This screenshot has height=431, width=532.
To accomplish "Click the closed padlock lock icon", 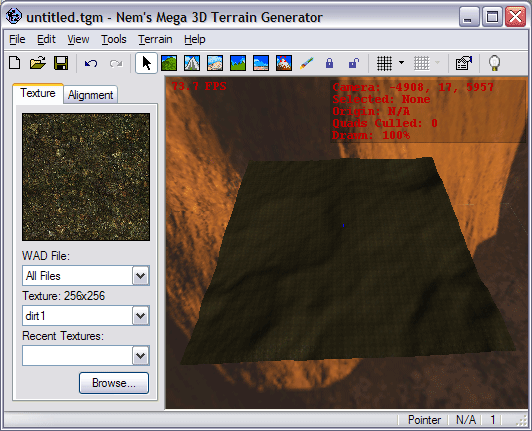I will (x=329, y=63).
